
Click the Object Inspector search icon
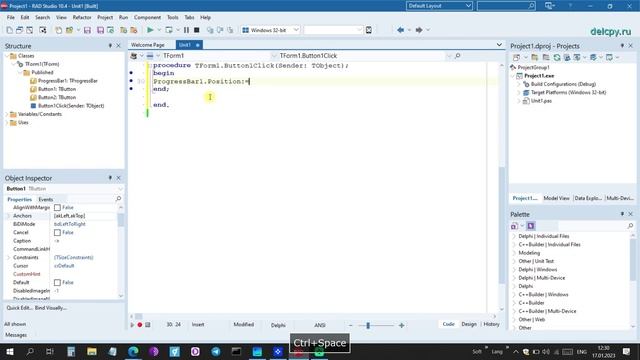point(118,198)
